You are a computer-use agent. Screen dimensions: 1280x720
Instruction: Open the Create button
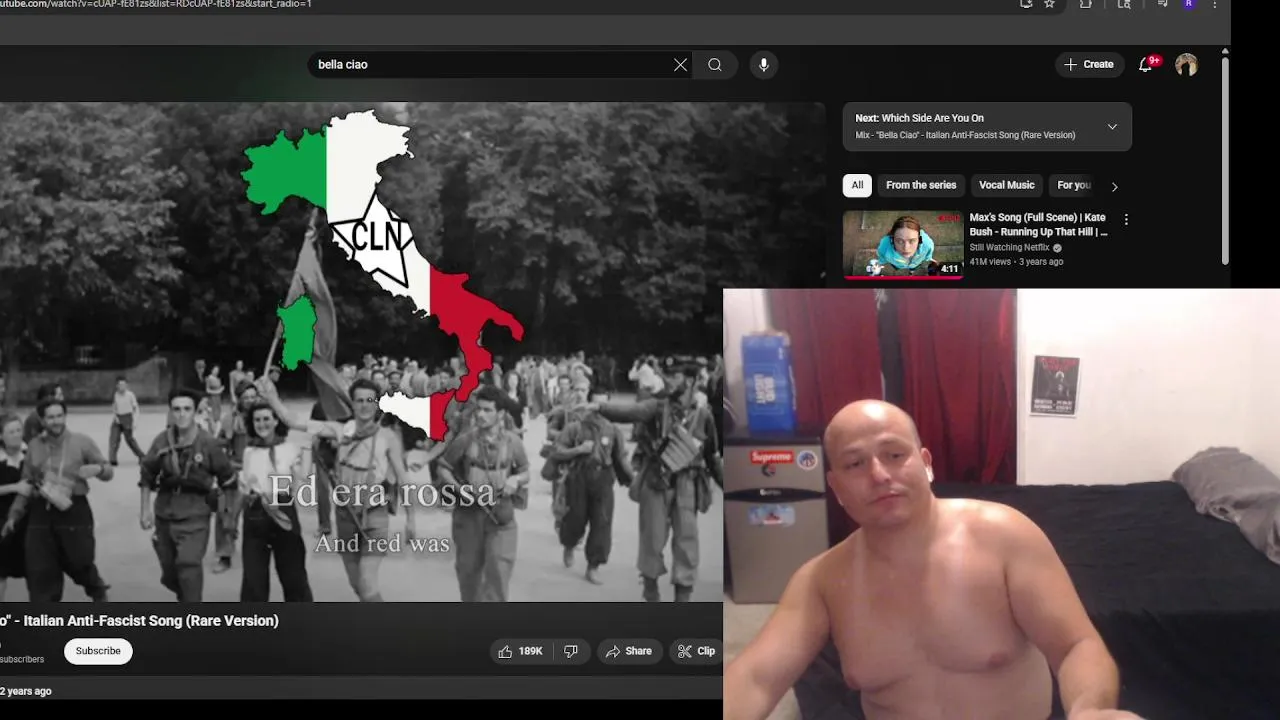pyautogui.click(x=1089, y=65)
